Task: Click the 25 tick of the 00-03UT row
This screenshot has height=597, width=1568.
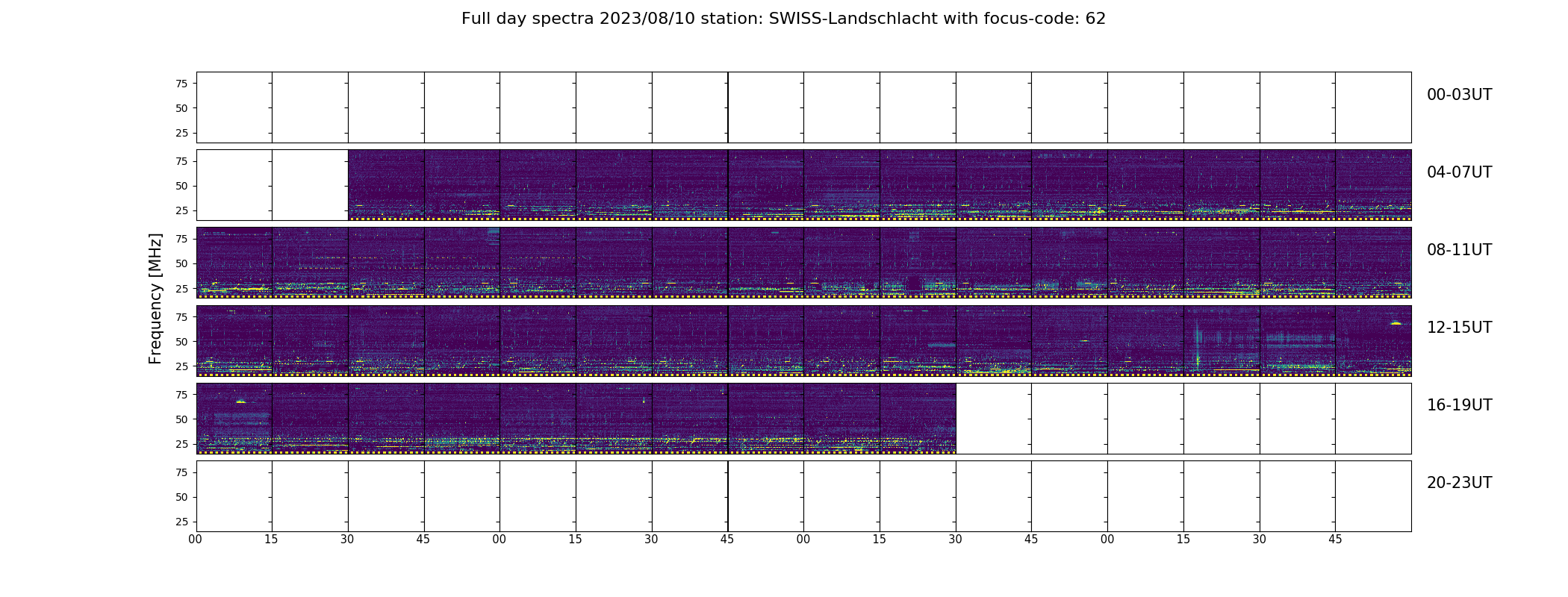Action: tap(181, 133)
